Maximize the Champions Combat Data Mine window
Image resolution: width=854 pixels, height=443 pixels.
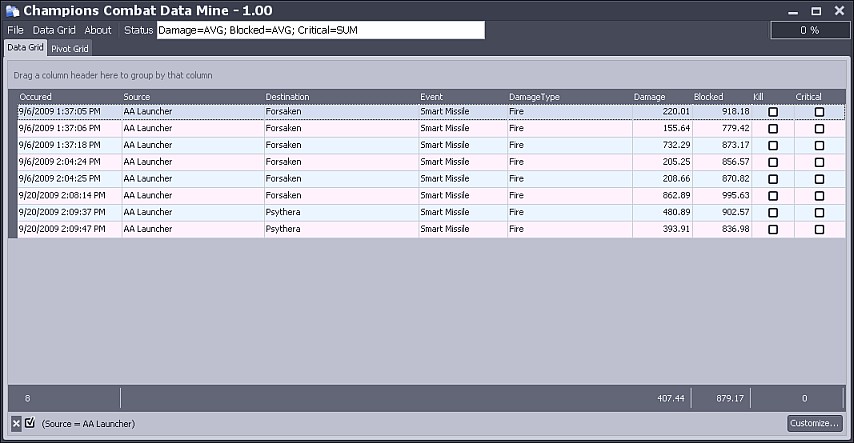click(816, 11)
